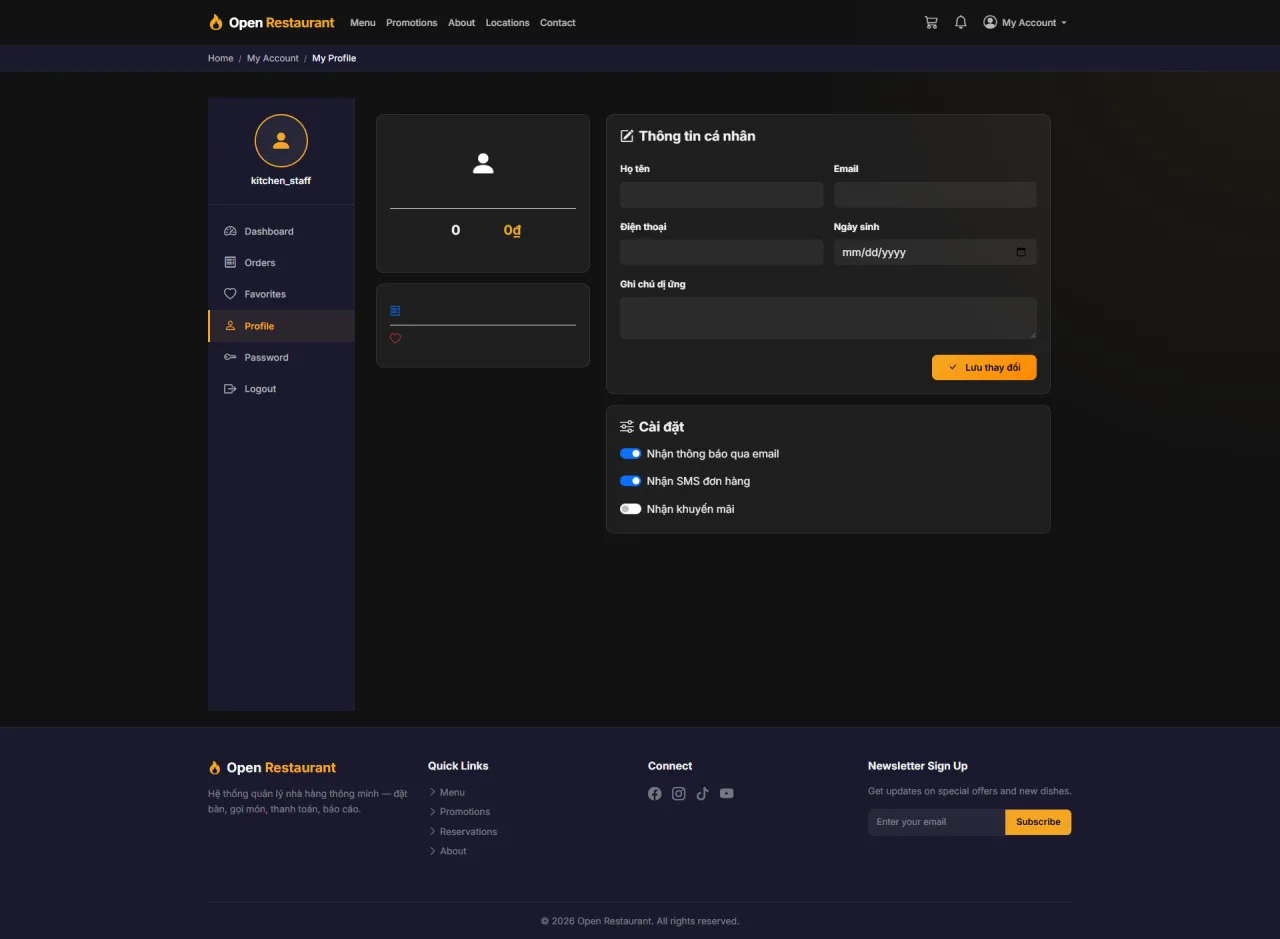Screen dimensions: 1280x939
Task: Click the Logout arrow icon
Action: point(230,389)
